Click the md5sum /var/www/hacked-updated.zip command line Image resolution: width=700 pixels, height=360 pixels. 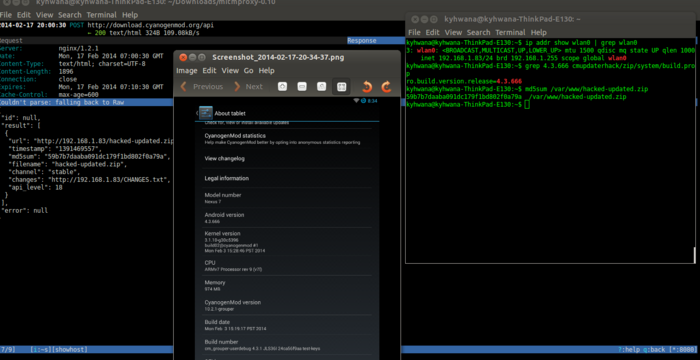[x=527, y=89]
